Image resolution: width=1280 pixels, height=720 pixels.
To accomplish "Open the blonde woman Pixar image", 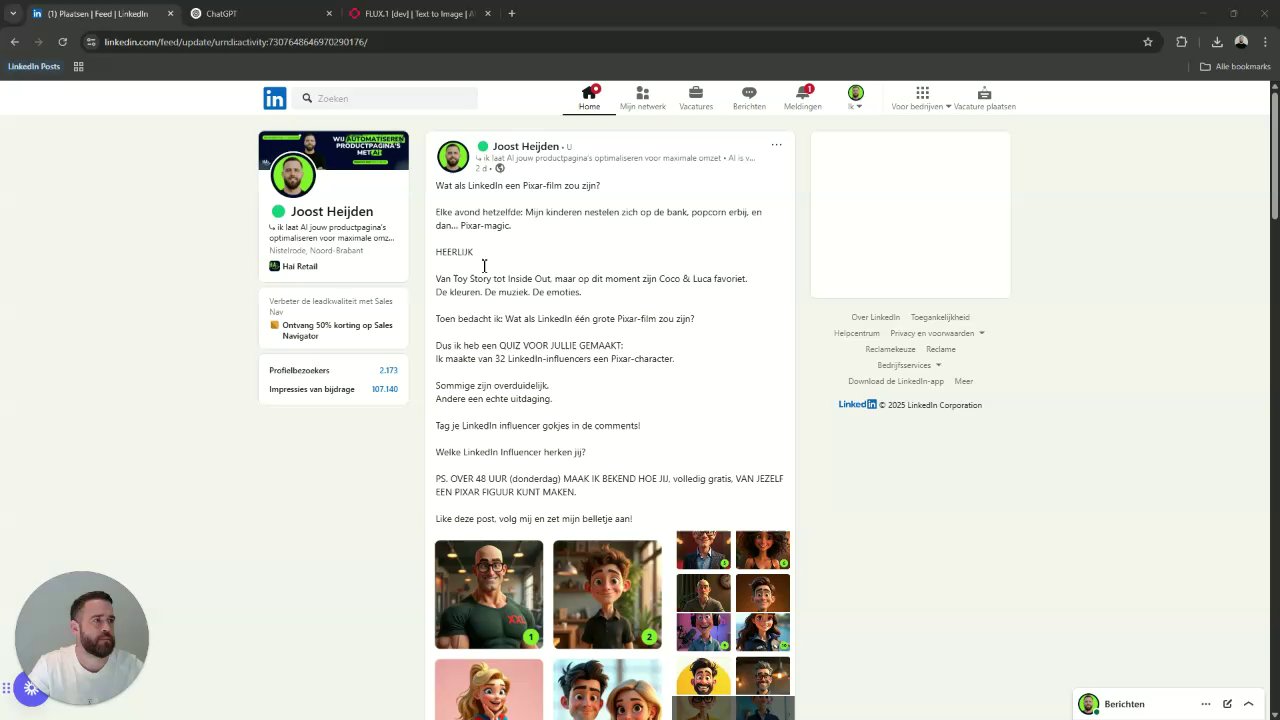I will [489, 689].
